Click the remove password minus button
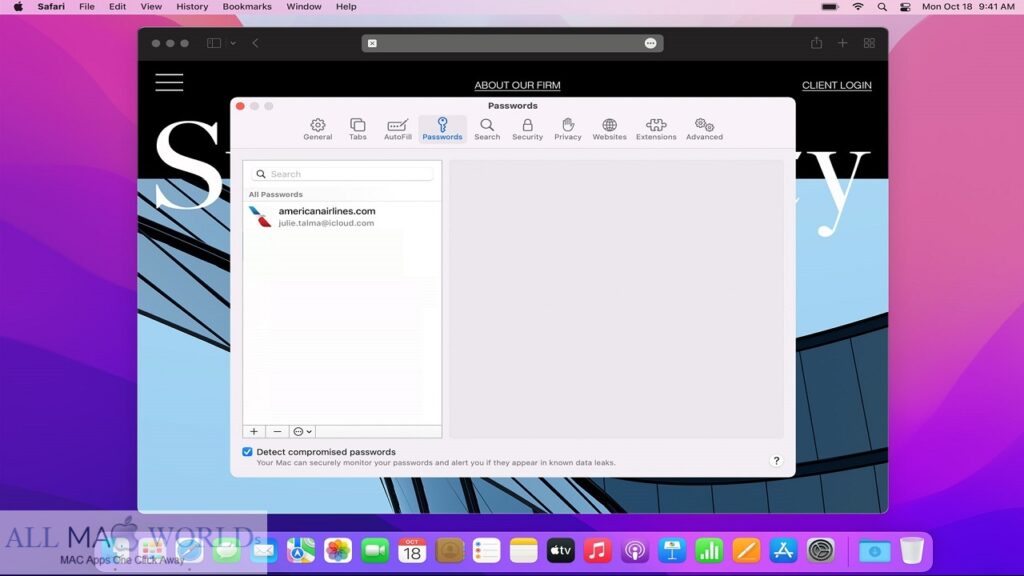Image resolution: width=1024 pixels, height=576 pixels. point(277,432)
